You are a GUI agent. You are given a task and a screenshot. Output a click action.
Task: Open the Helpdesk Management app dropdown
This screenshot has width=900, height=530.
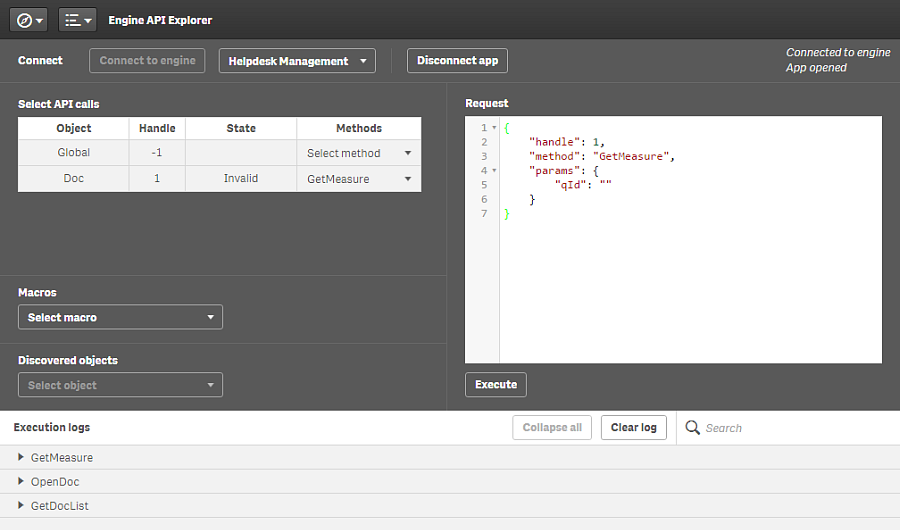coord(297,61)
